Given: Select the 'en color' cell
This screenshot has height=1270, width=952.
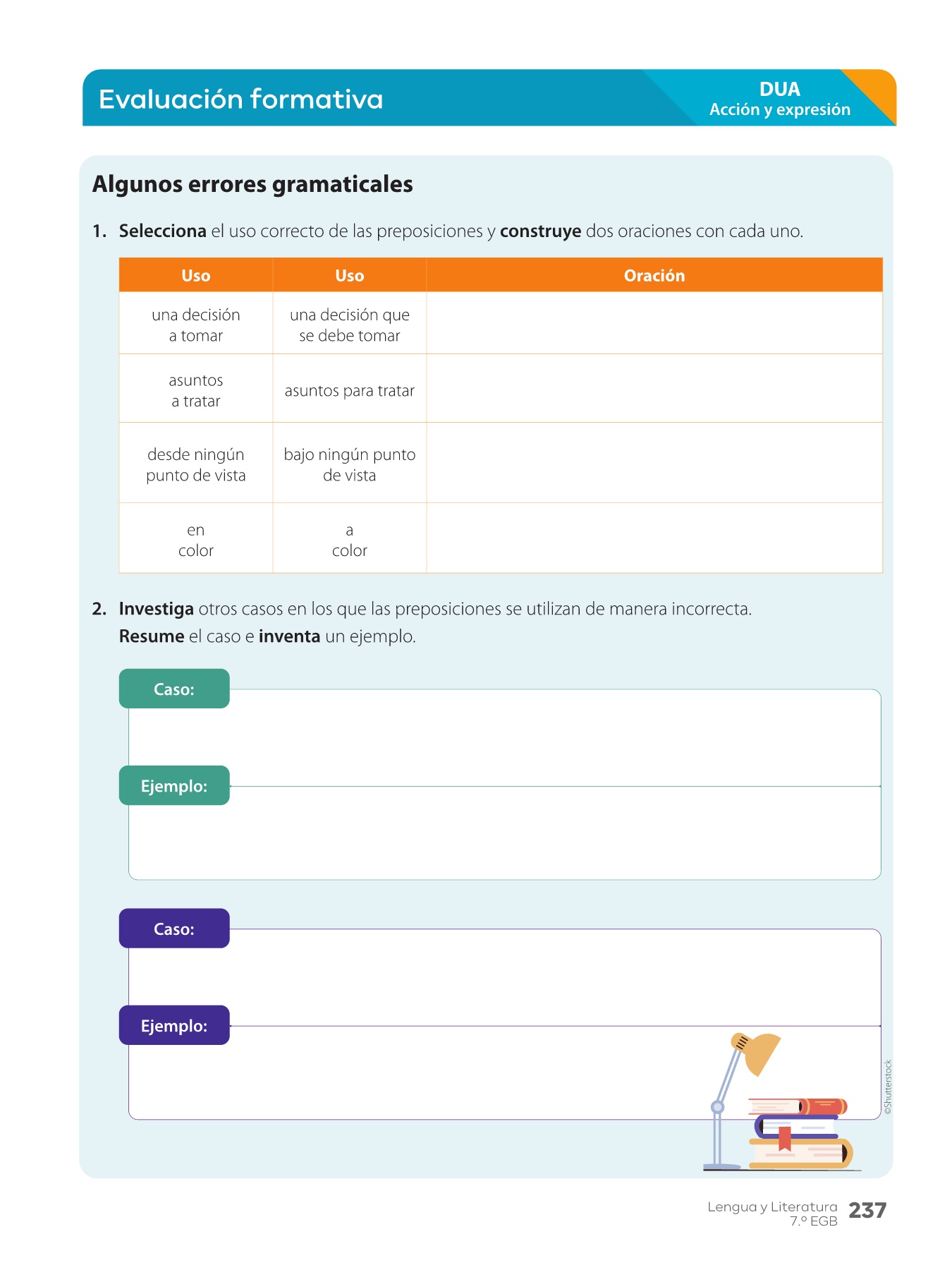Looking at the screenshot, I should click(x=195, y=540).
